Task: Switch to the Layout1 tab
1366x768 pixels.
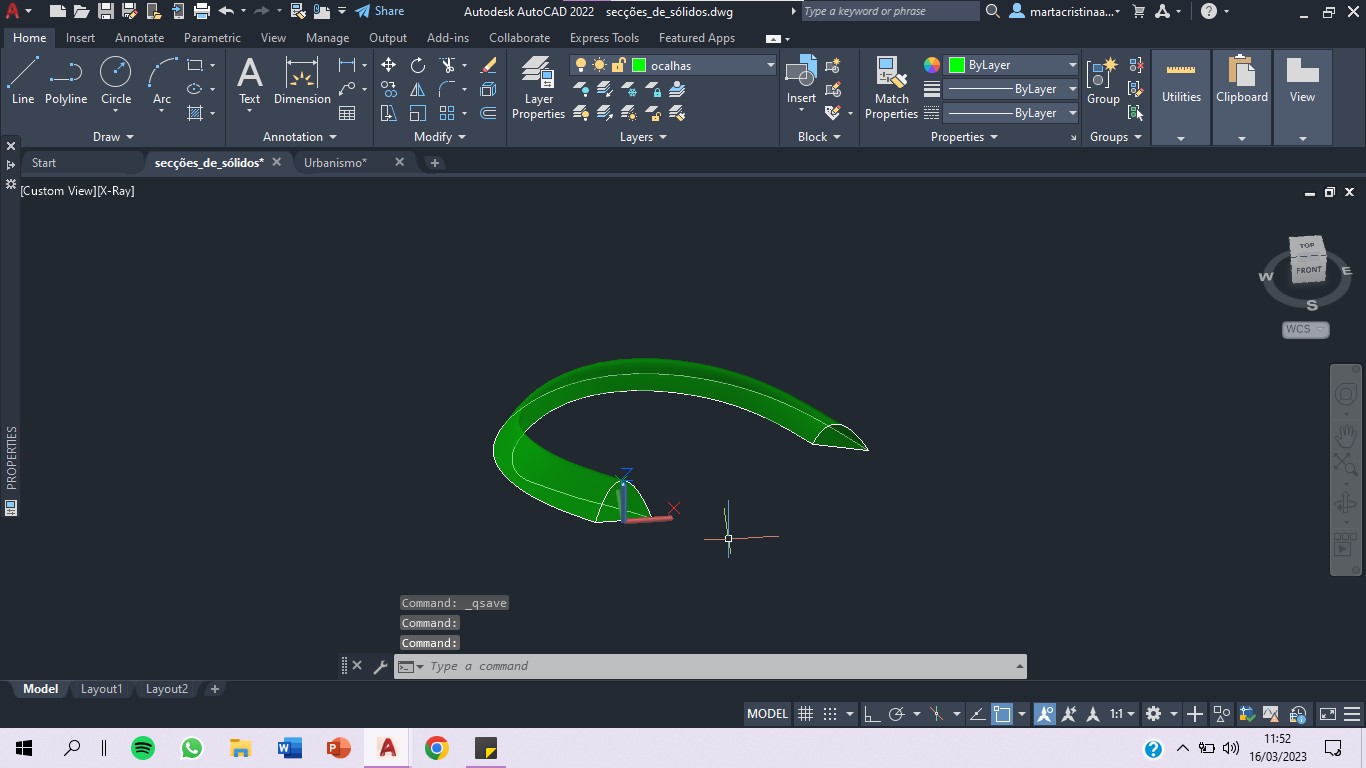Action: 101,689
